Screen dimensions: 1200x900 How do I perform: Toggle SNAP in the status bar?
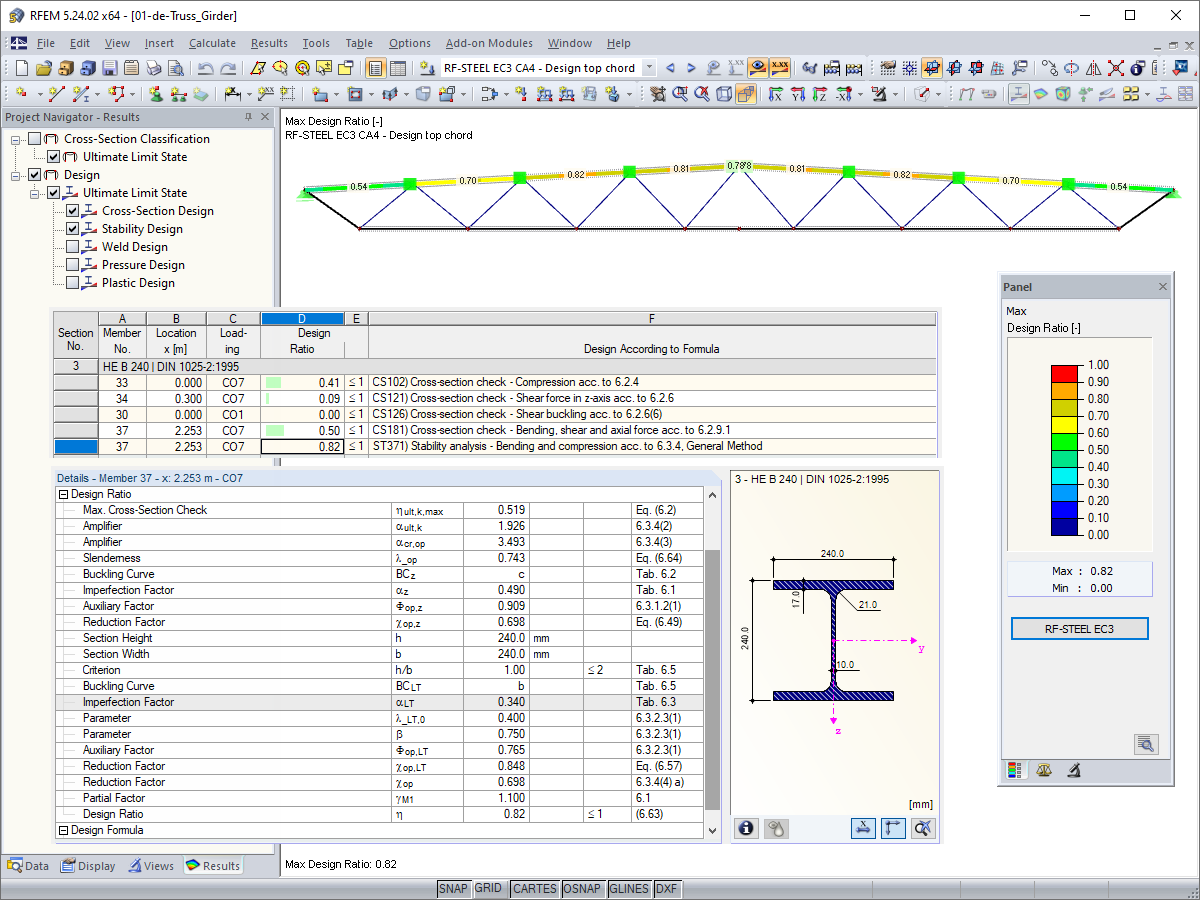(453, 888)
